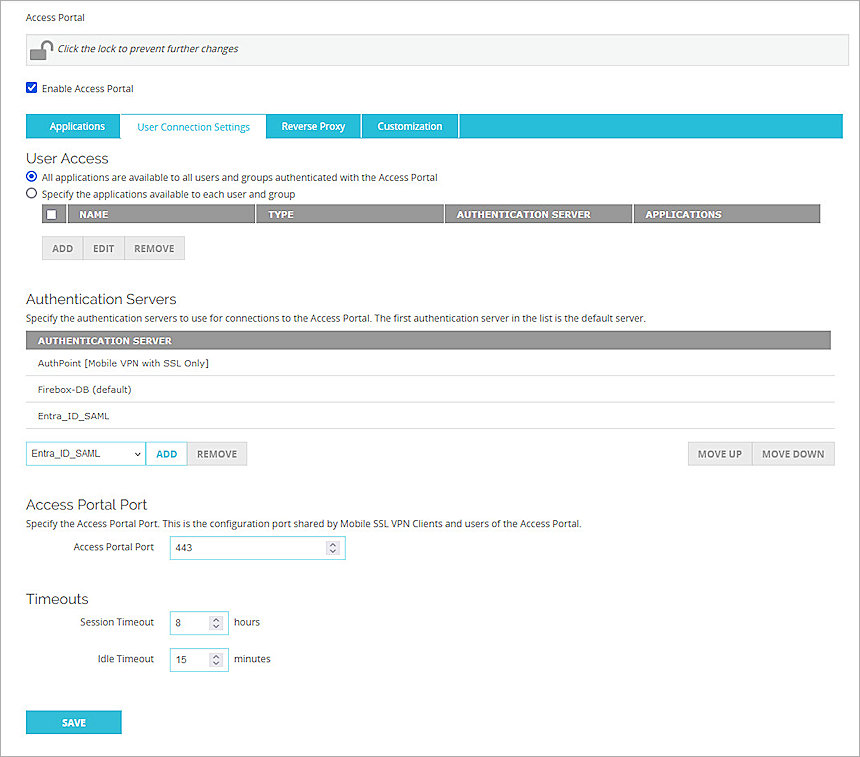The image size is (860, 757).
Task: Increment the Access Portal Port value
Action: 333,543
